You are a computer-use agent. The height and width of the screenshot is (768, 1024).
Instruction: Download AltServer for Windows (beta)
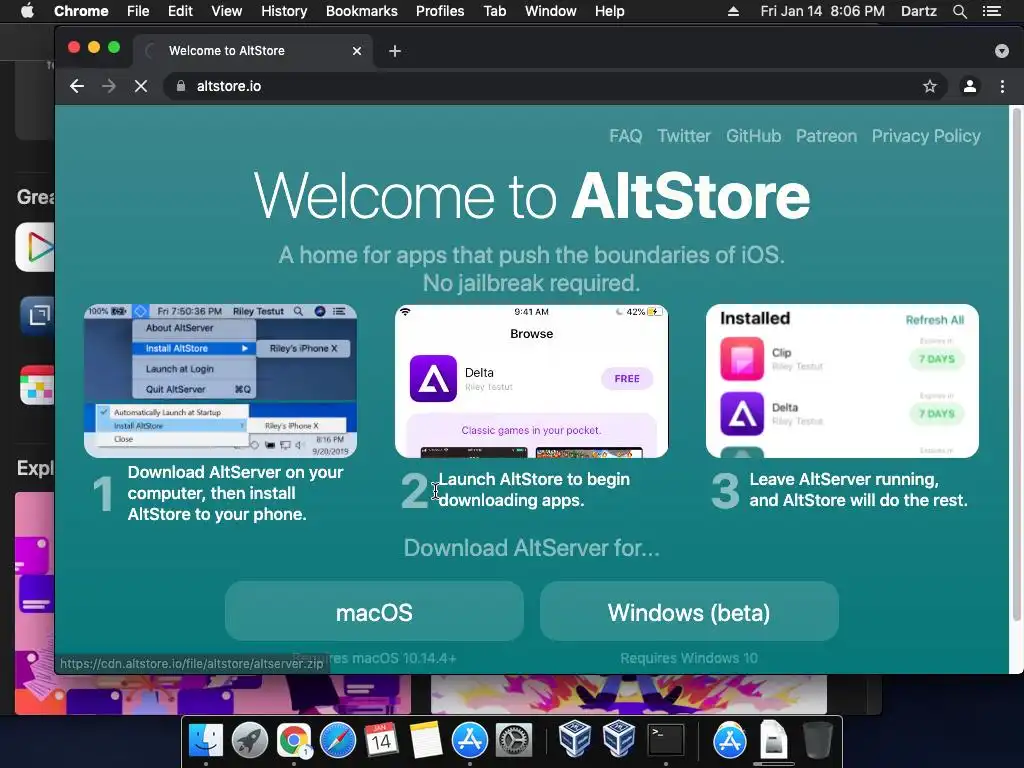[689, 611]
